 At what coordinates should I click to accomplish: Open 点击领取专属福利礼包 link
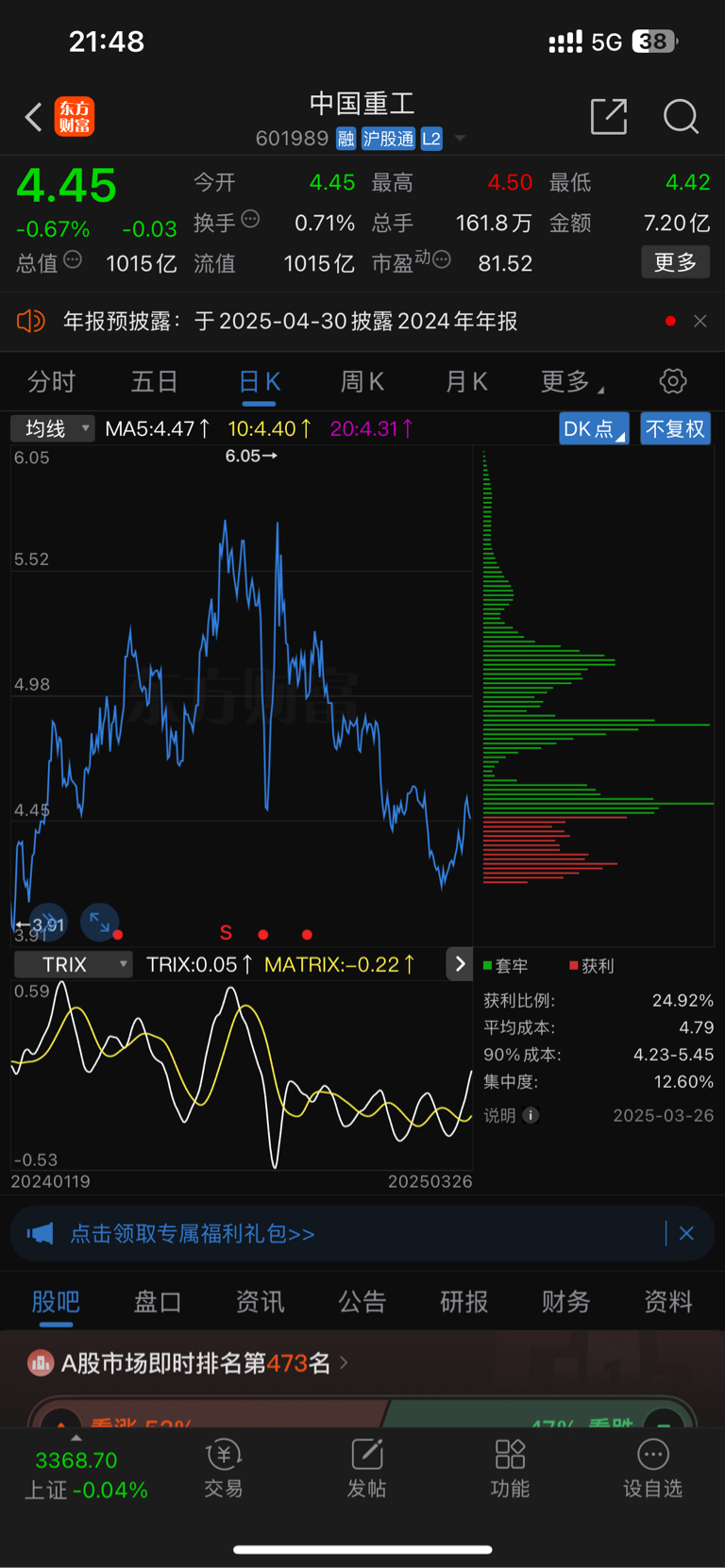point(193,1233)
